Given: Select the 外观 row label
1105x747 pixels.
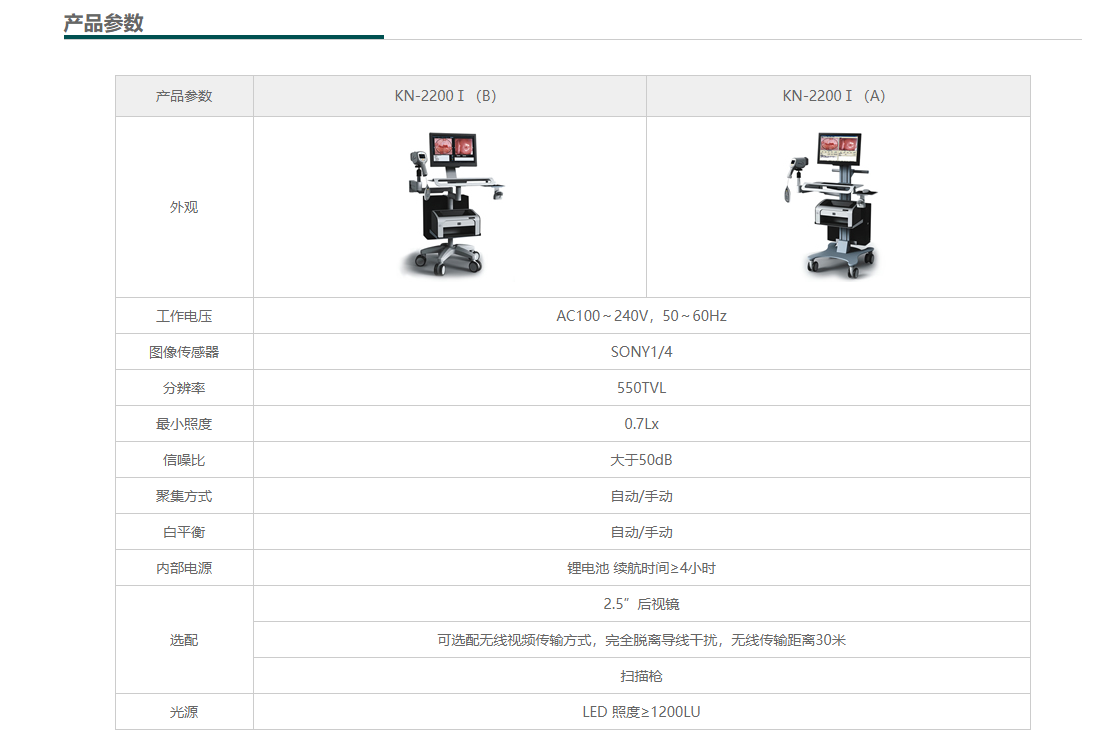Looking at the screenshot, I should coord(184,207).
